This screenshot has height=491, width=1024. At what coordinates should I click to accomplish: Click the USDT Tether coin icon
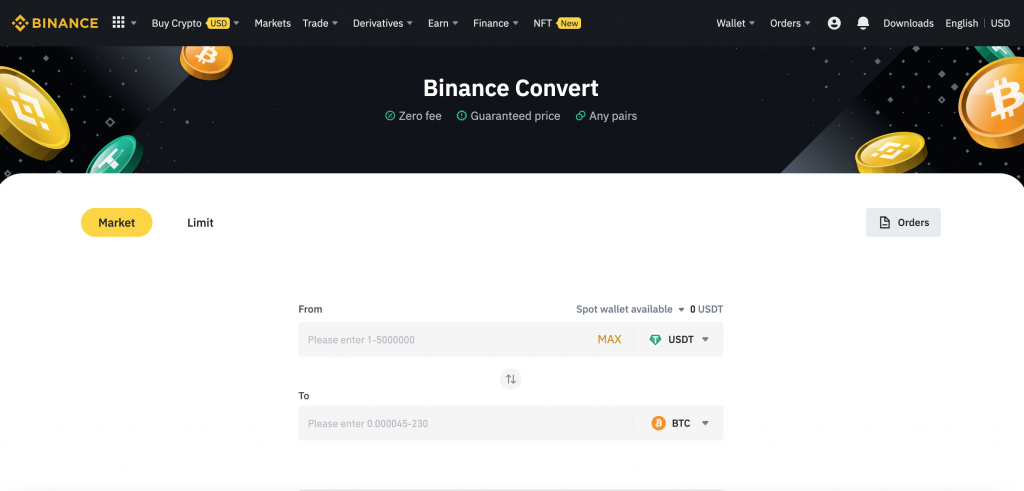pos(656,340)
